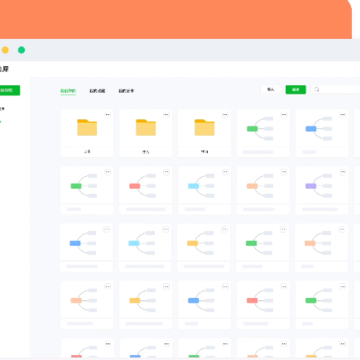Show options for the second-row peach mind map
360x360 pixels.
[284, 172]
